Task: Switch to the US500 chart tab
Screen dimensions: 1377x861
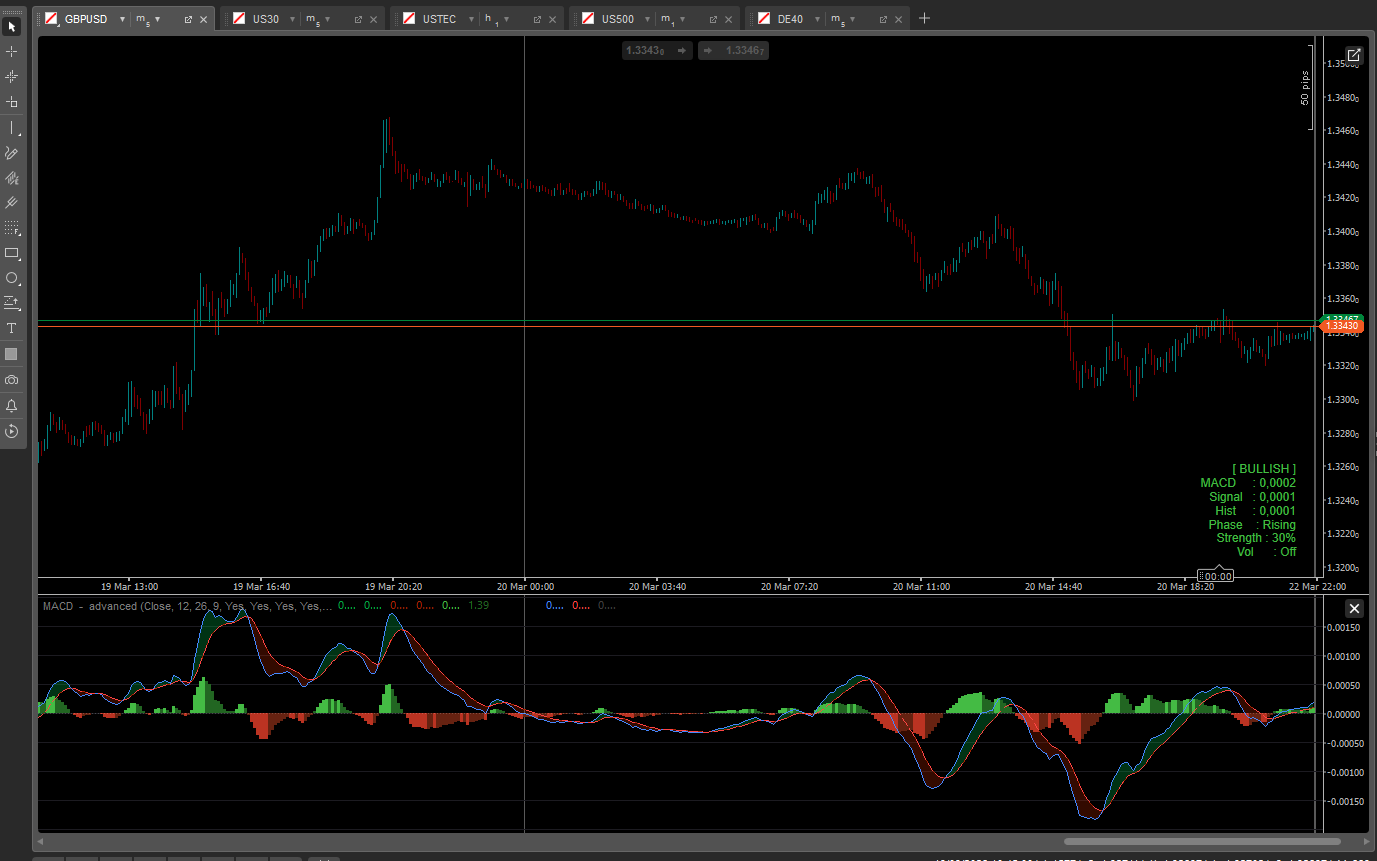Action: (x=617, y=19)
